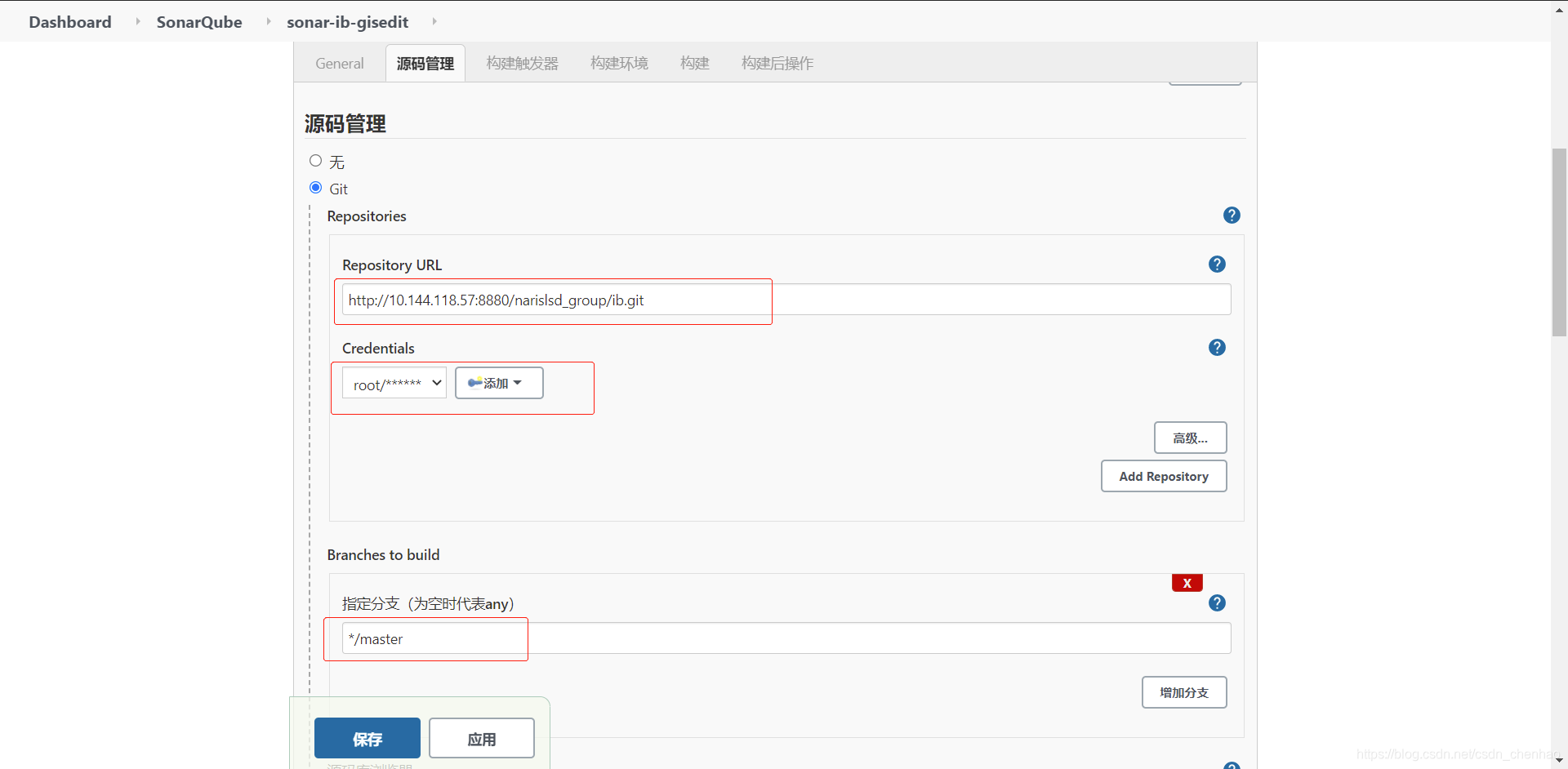Expand SonarQube breadcrumb arrow
This screenshot has width=1568, height=769.
click(x=268, y=21)
